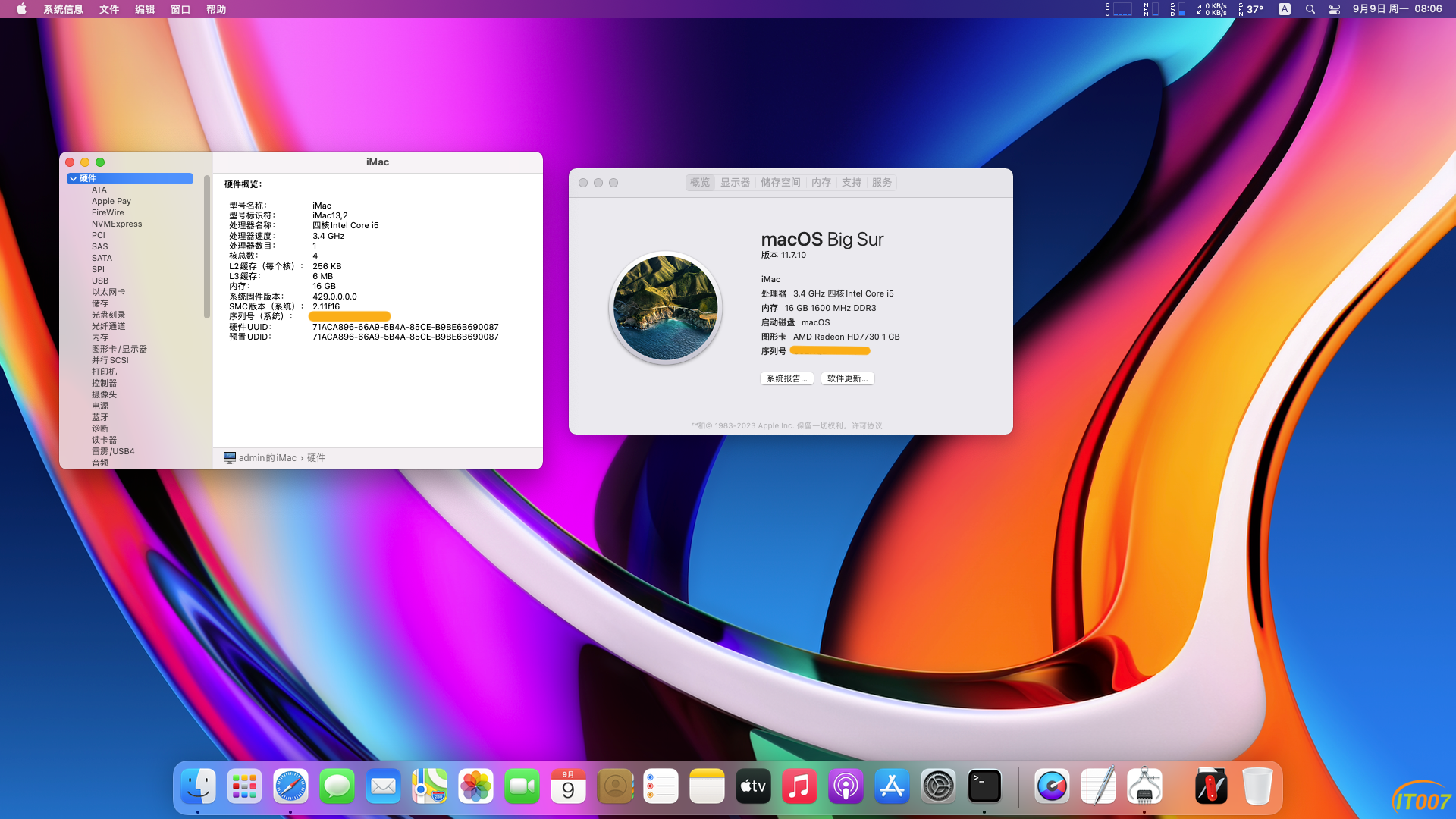Viewport: 1456px width, 819px height.
Task: Open Podcasts app in Dock
Action: [x=846, y=786]
